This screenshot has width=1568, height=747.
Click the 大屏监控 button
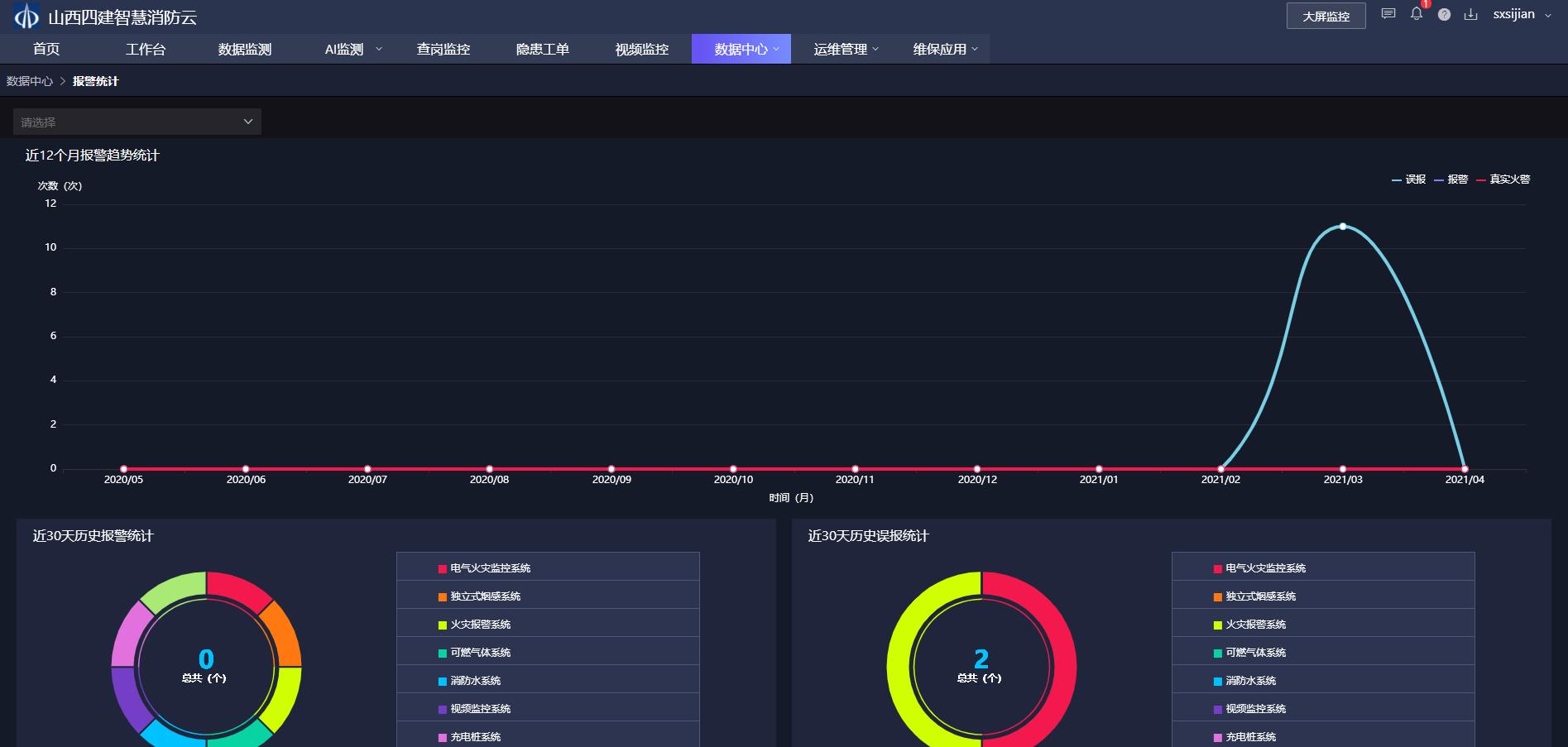pos(1326,17)
